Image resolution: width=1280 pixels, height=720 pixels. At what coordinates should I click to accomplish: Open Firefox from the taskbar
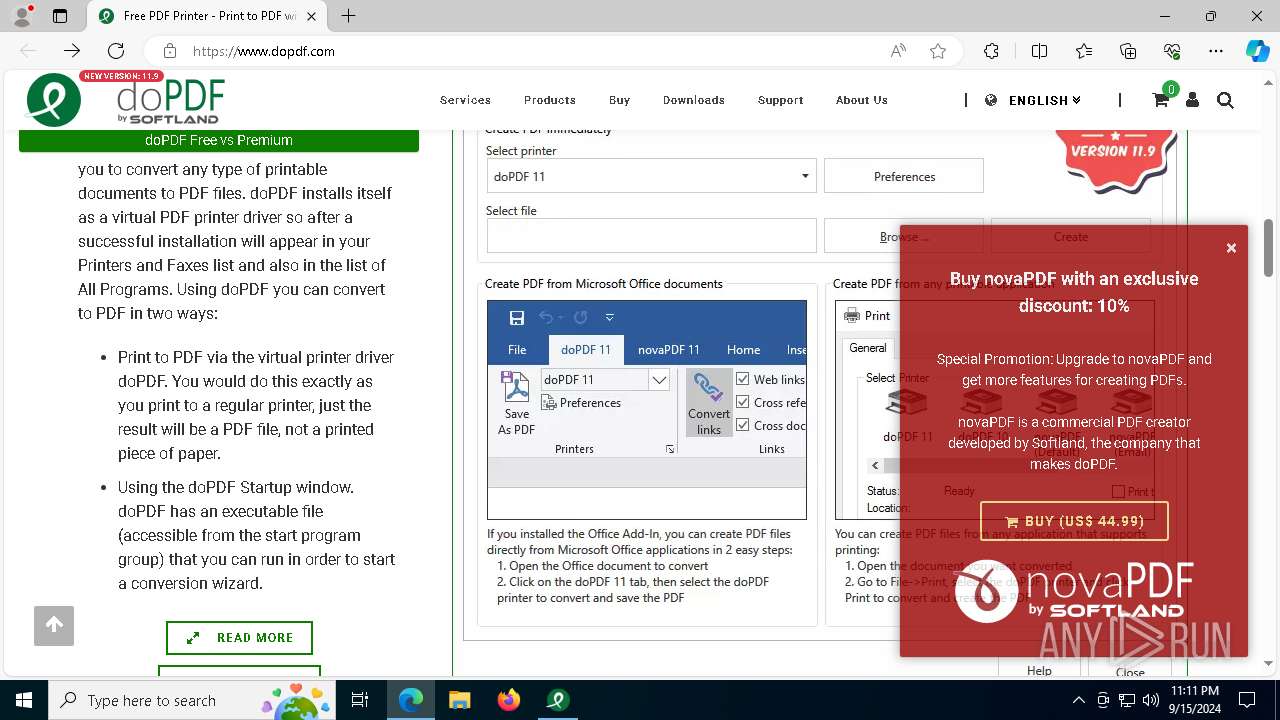click(509, 700)
